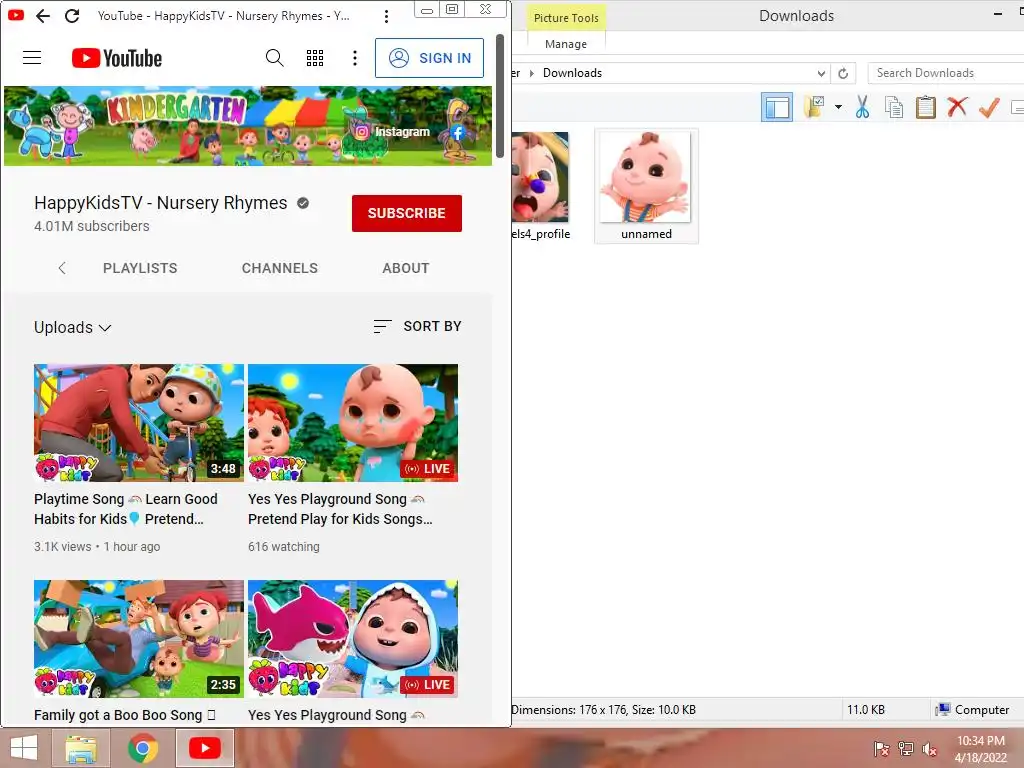Viewport: 1024px width, 768px height.
Task: Click the Cut scissors icon in Explorer
Action: (x=862, y=106)
